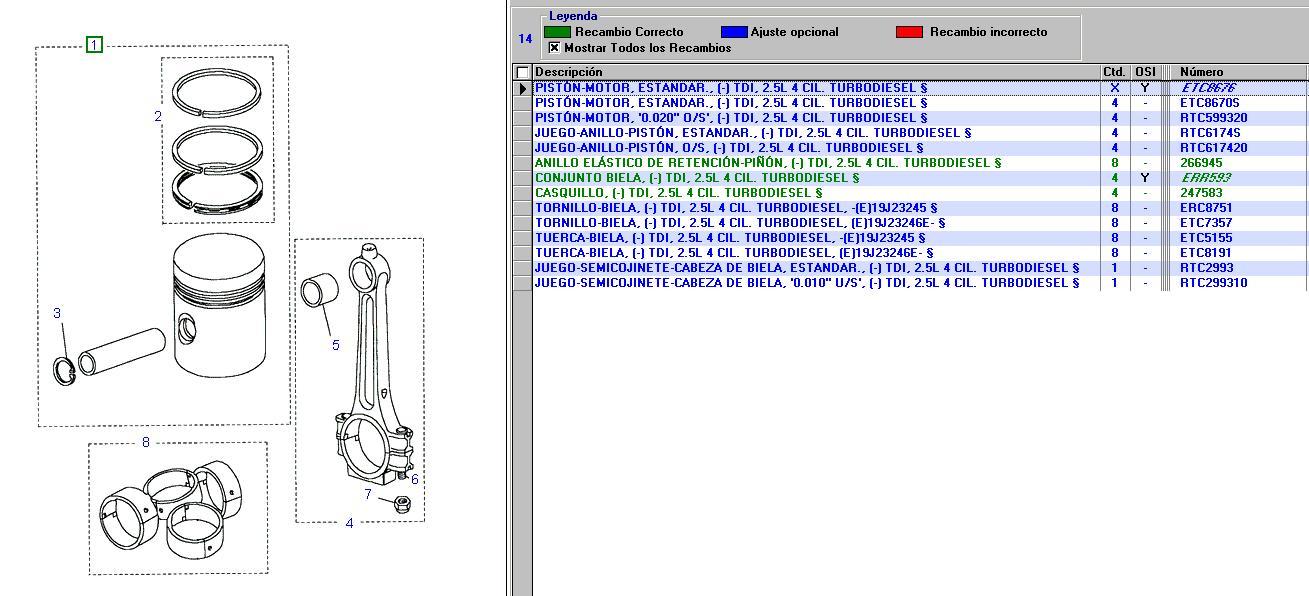Select connecting rod bolt callout 6

pyautogui.click(x=414, y=479)
